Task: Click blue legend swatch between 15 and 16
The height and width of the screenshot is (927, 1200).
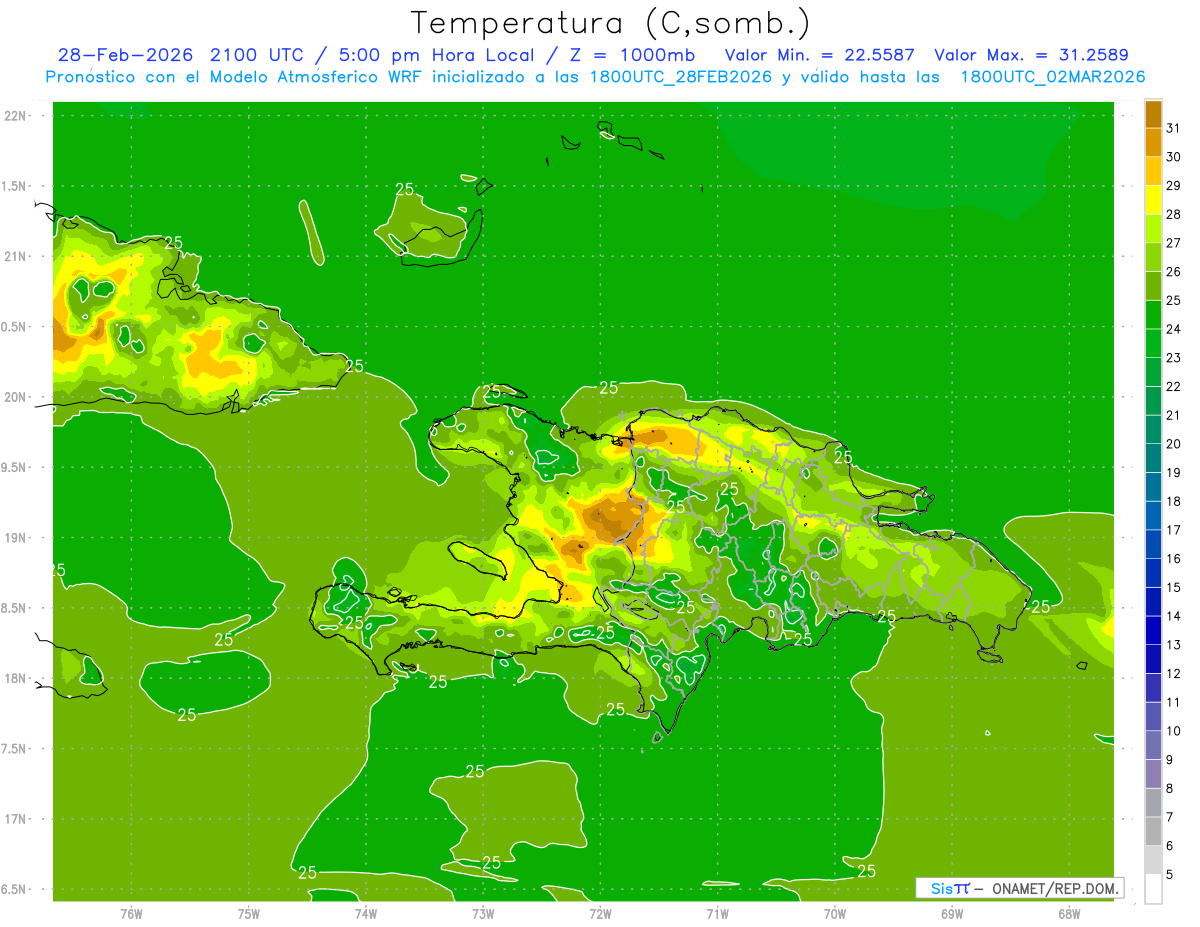Action: (x=1153, y=573)
